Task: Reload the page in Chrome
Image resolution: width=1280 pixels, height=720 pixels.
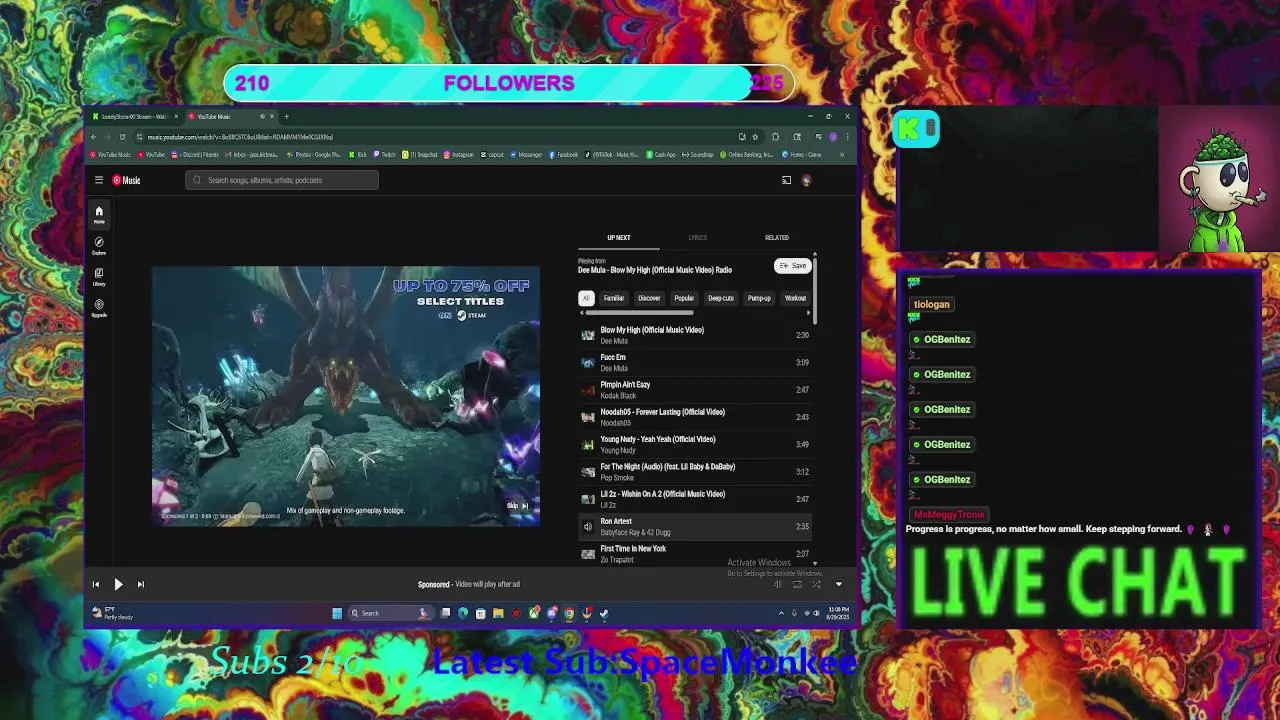Action: tap(122, 137)
